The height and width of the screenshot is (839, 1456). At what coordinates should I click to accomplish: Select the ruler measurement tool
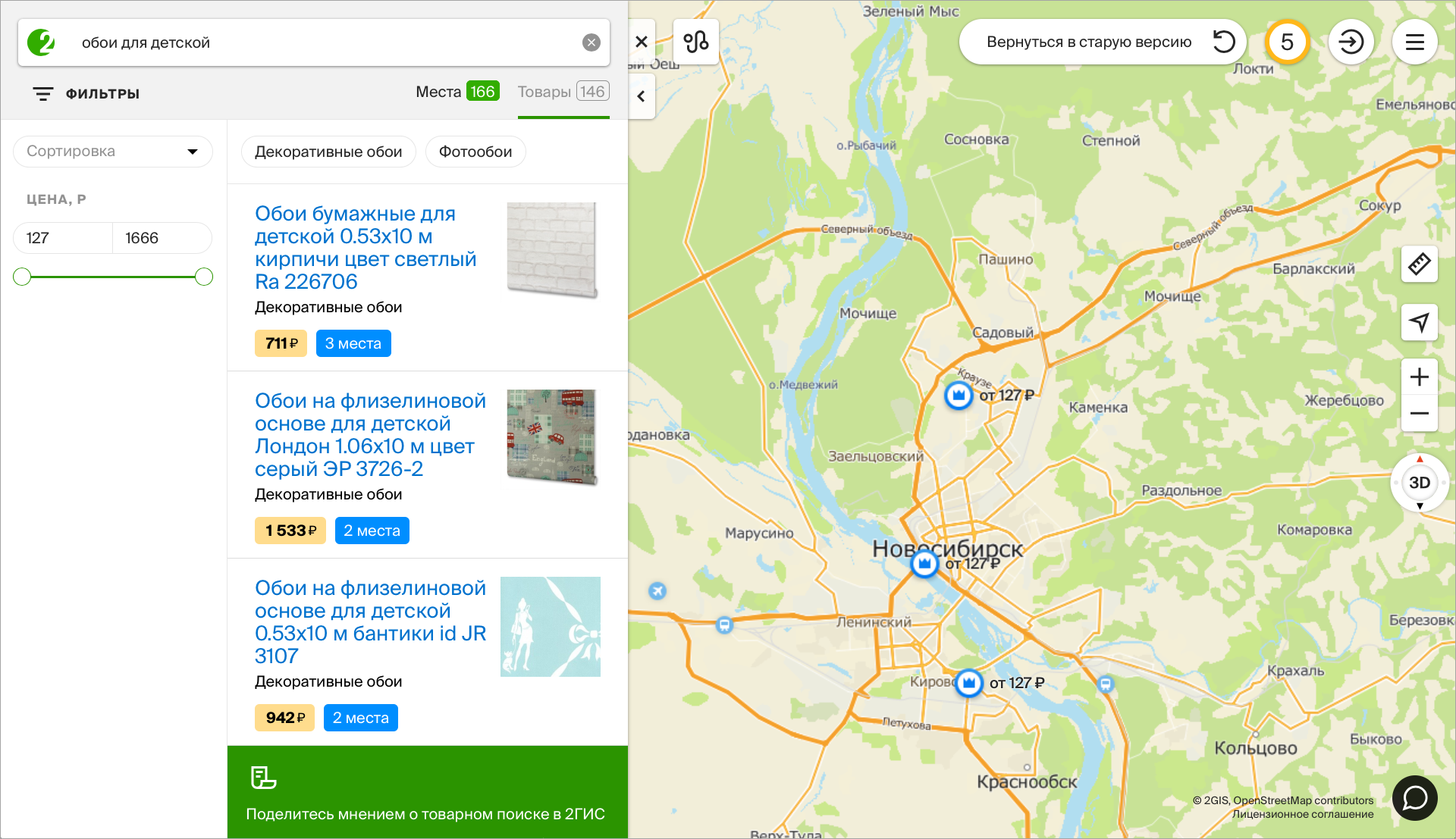(1419, 265)
